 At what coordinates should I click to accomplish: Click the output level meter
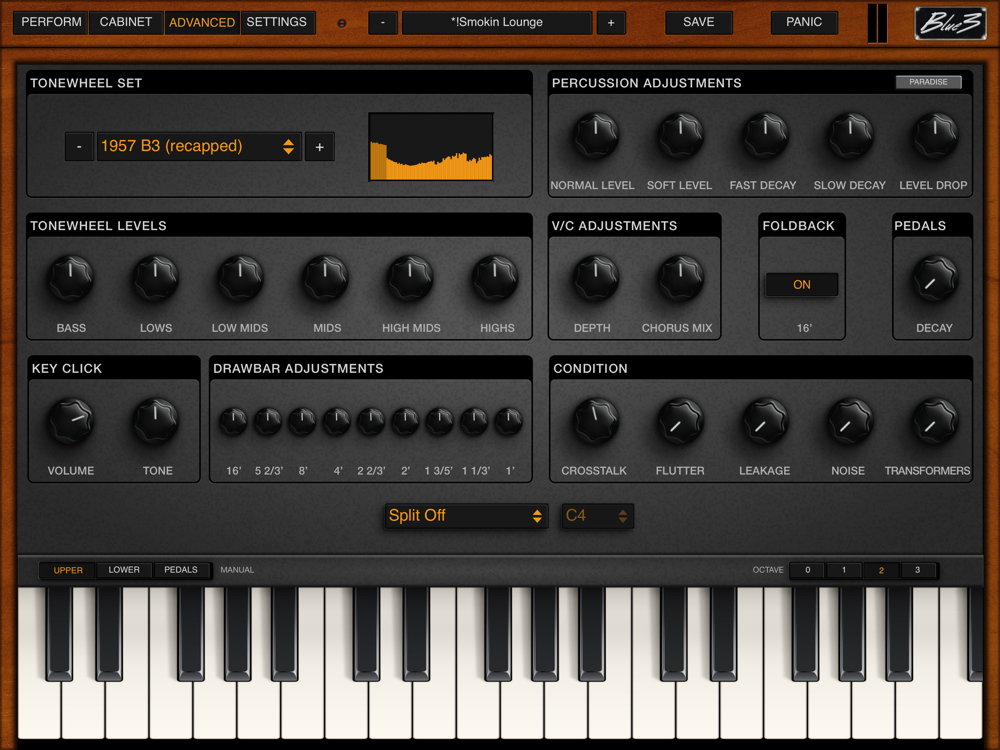[x=878, y=23]
